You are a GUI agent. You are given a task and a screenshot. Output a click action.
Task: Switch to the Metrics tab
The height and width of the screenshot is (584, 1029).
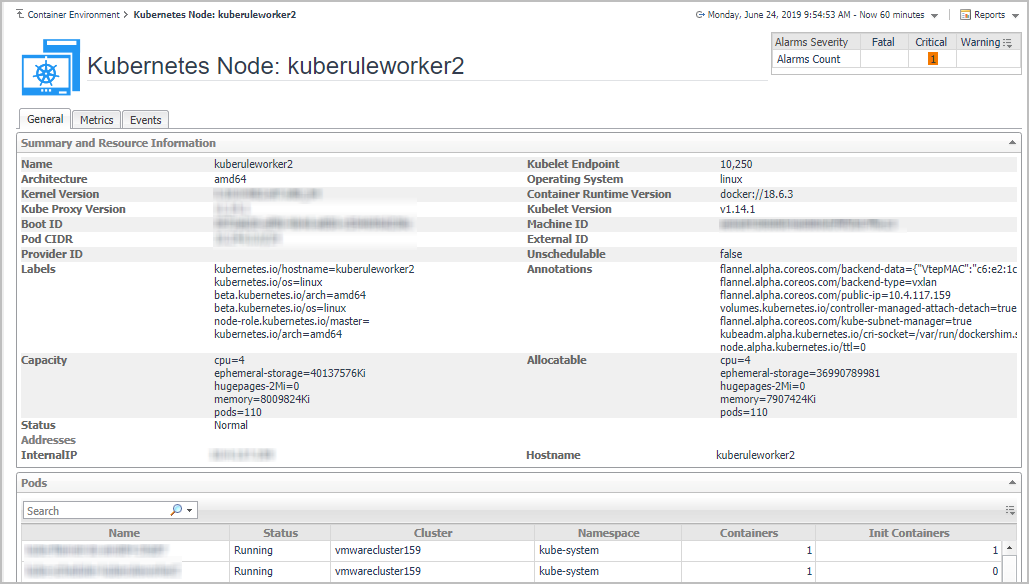point(97,120)
